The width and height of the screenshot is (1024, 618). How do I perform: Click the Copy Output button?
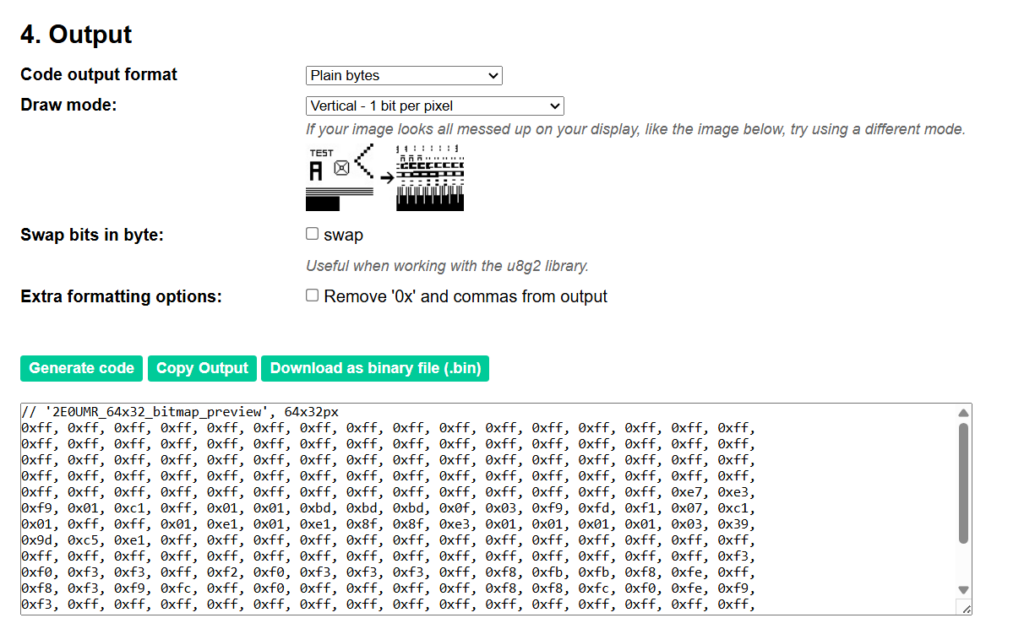pyautogui.click(x=202, y=368)
